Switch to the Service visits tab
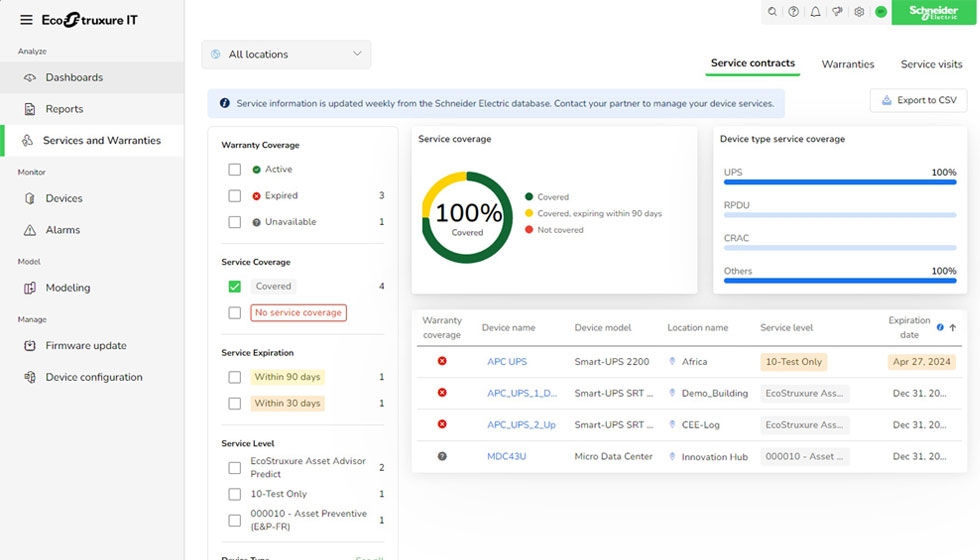Screen dimensions: 980x560 [x=931, y=64]
